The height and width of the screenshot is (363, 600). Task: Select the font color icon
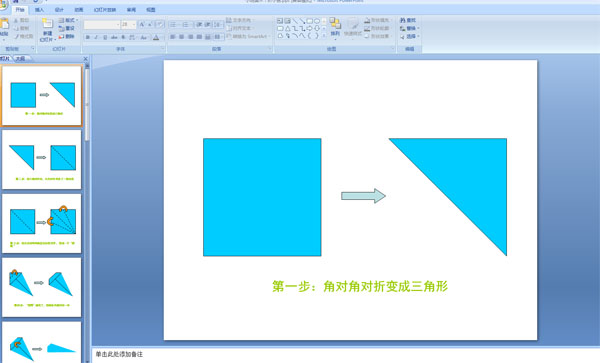tap(156, 37)
